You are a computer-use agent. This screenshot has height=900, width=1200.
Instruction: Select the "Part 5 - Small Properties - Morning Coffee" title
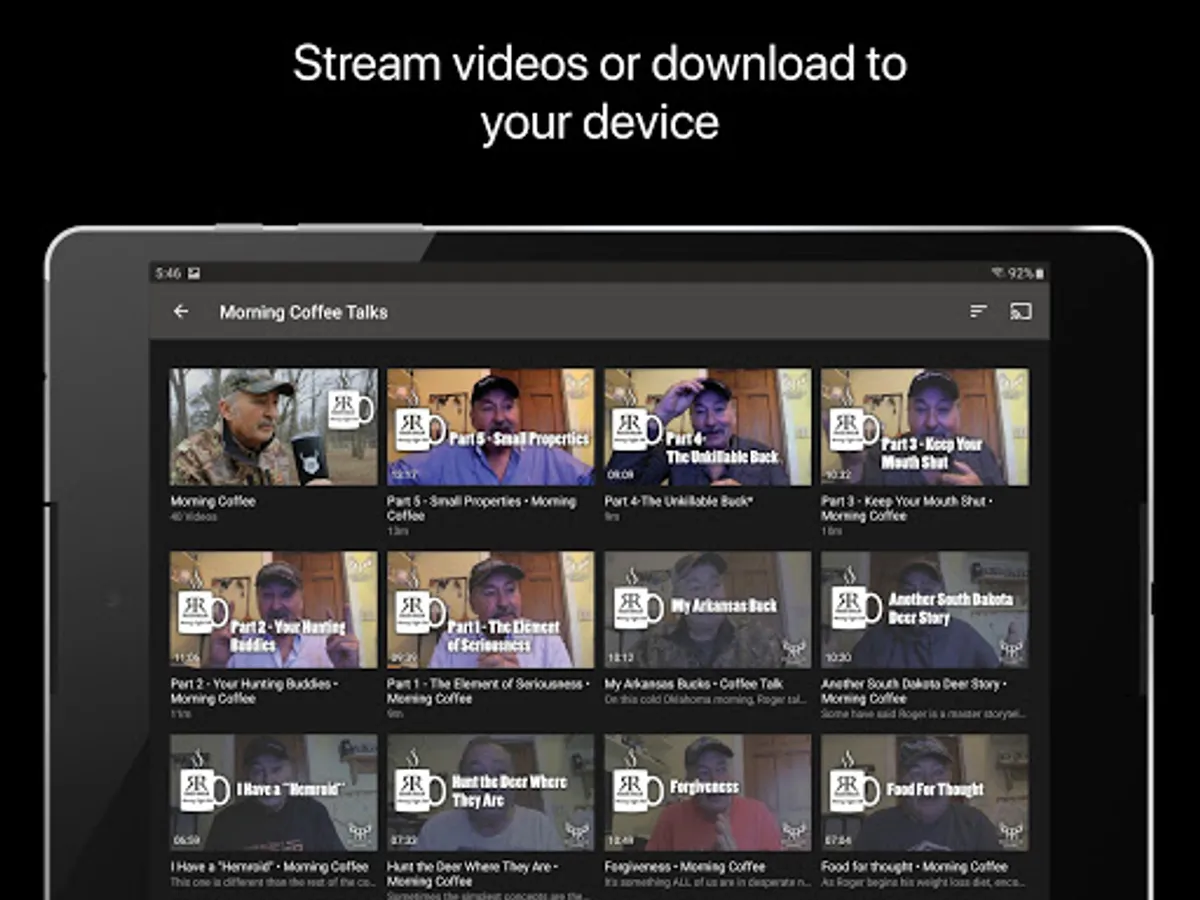[x=480, y=508]
